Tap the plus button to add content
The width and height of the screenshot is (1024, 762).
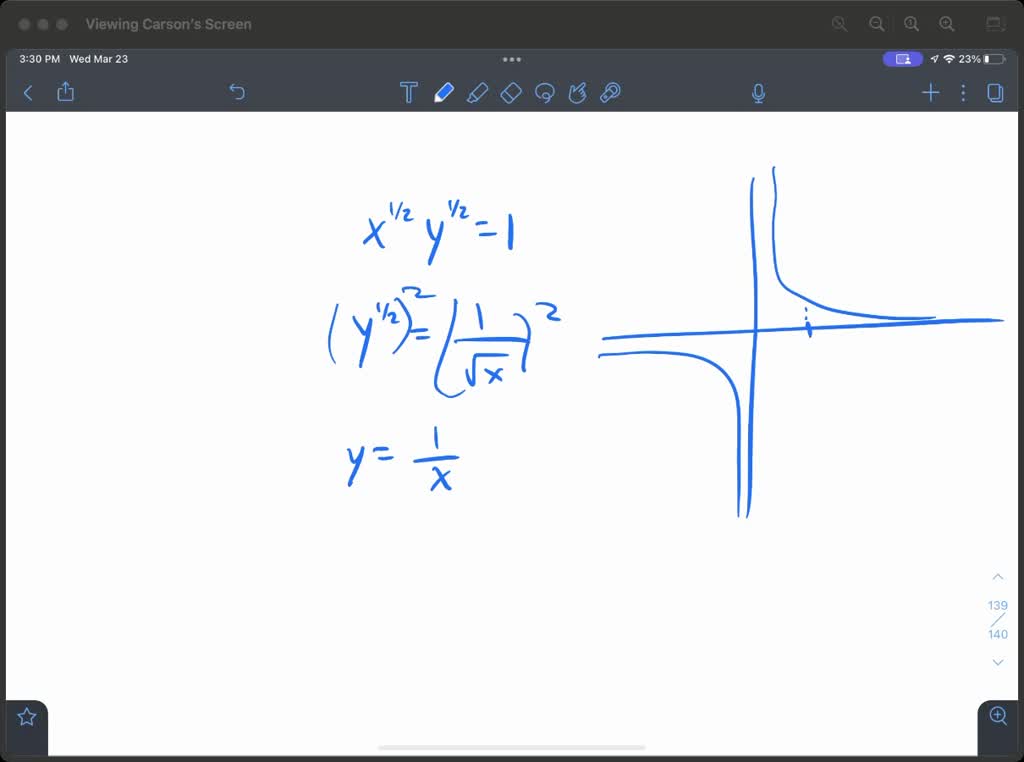click(x=930, y=92)
